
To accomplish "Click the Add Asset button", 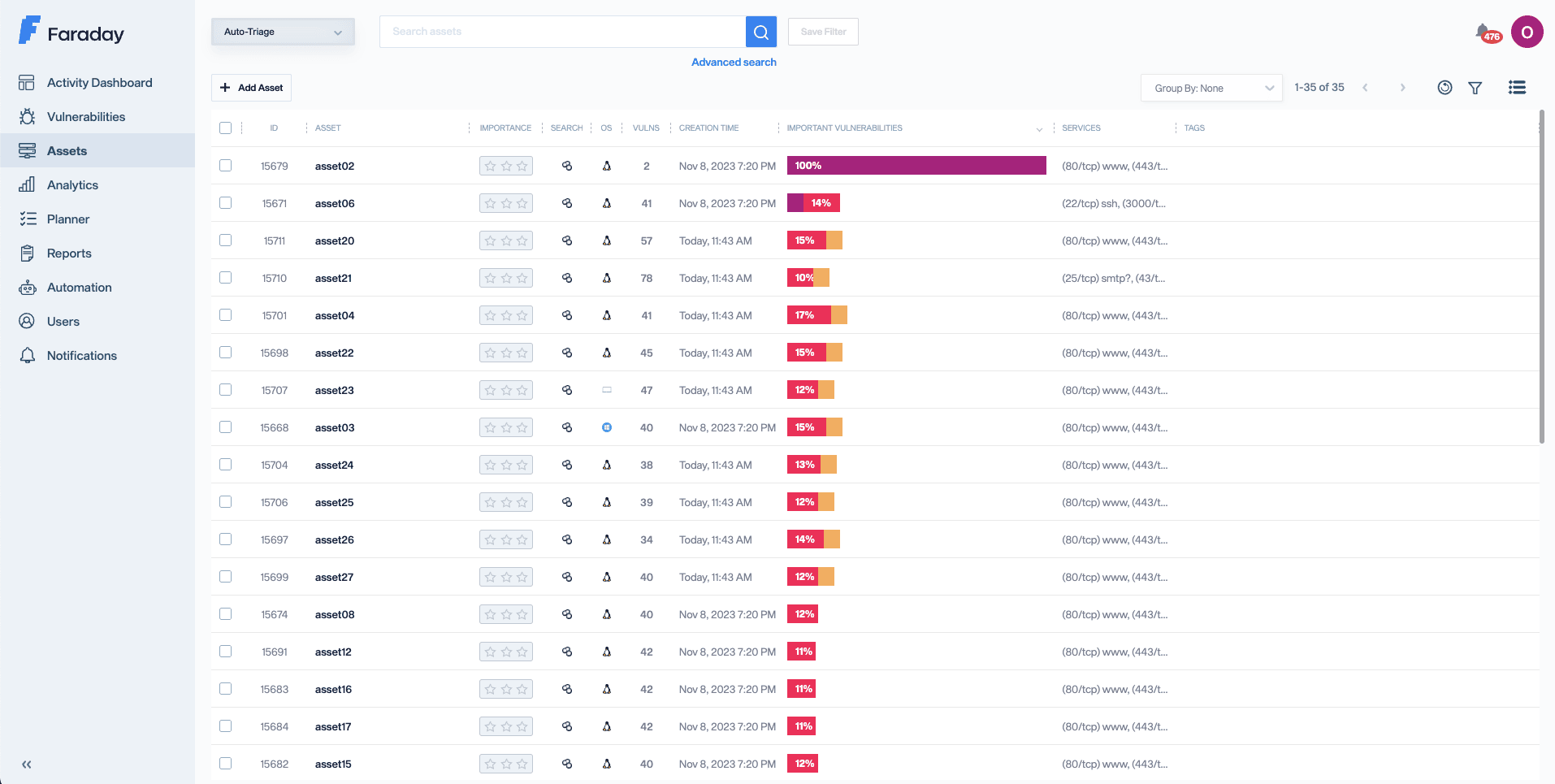I will pyautogui.click(x=251, y=88).
